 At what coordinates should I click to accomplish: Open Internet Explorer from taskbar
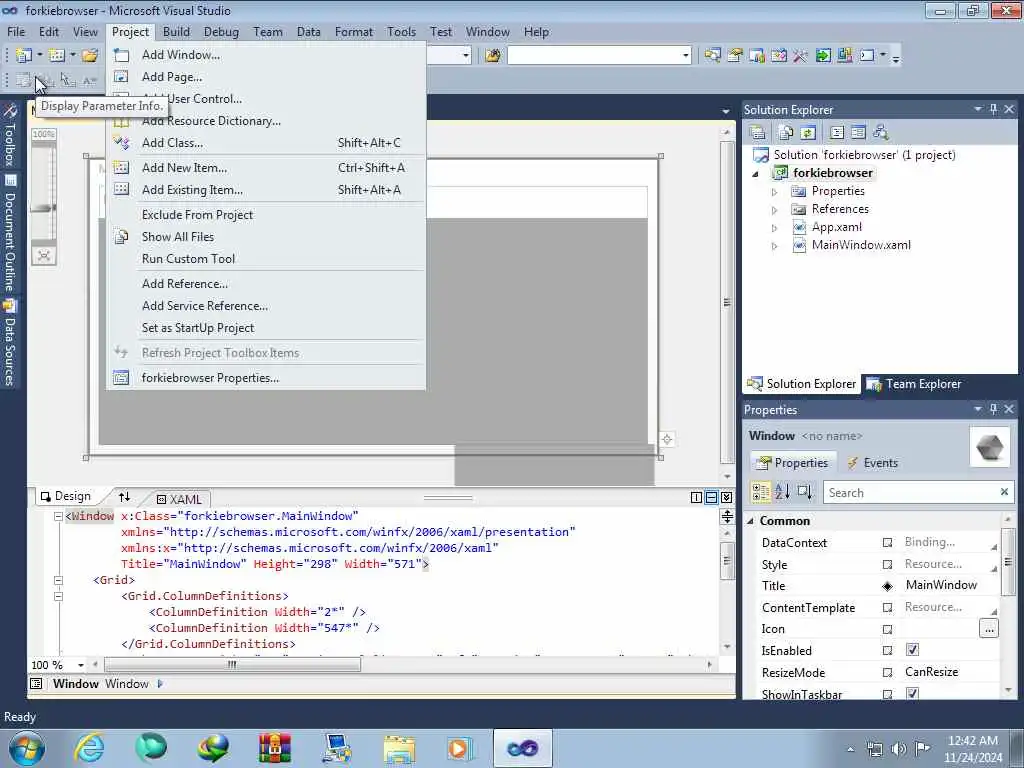[89, 748]
